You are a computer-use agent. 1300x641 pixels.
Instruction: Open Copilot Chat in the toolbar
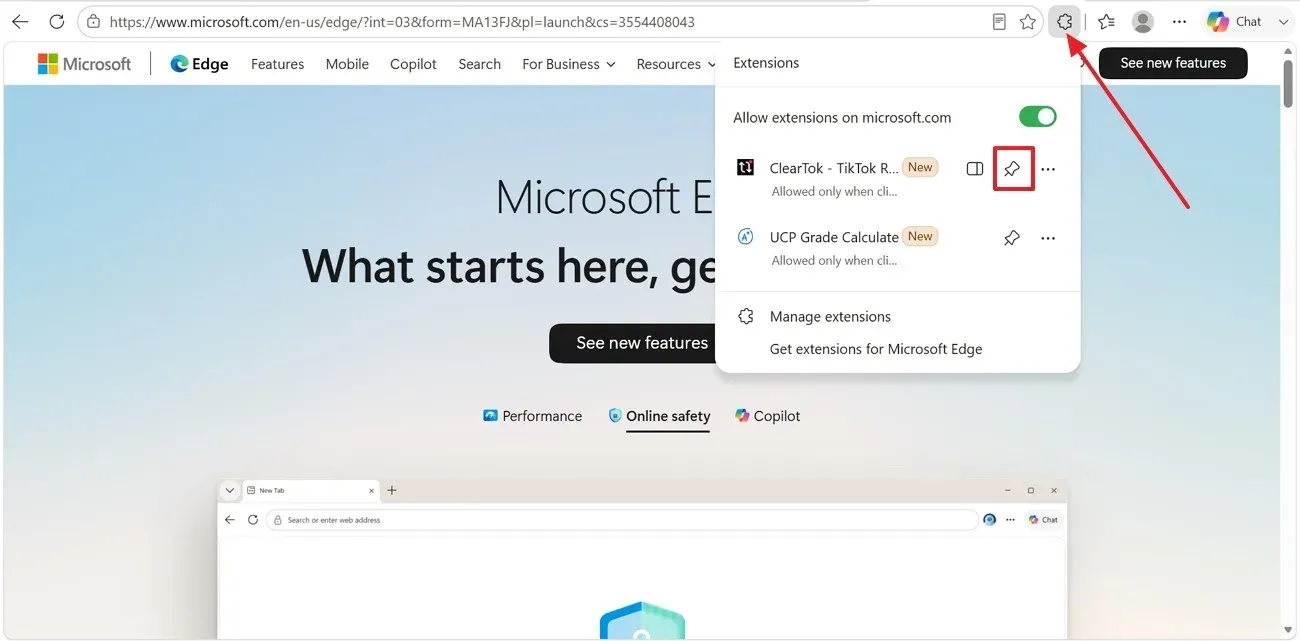coord(1234,21)
